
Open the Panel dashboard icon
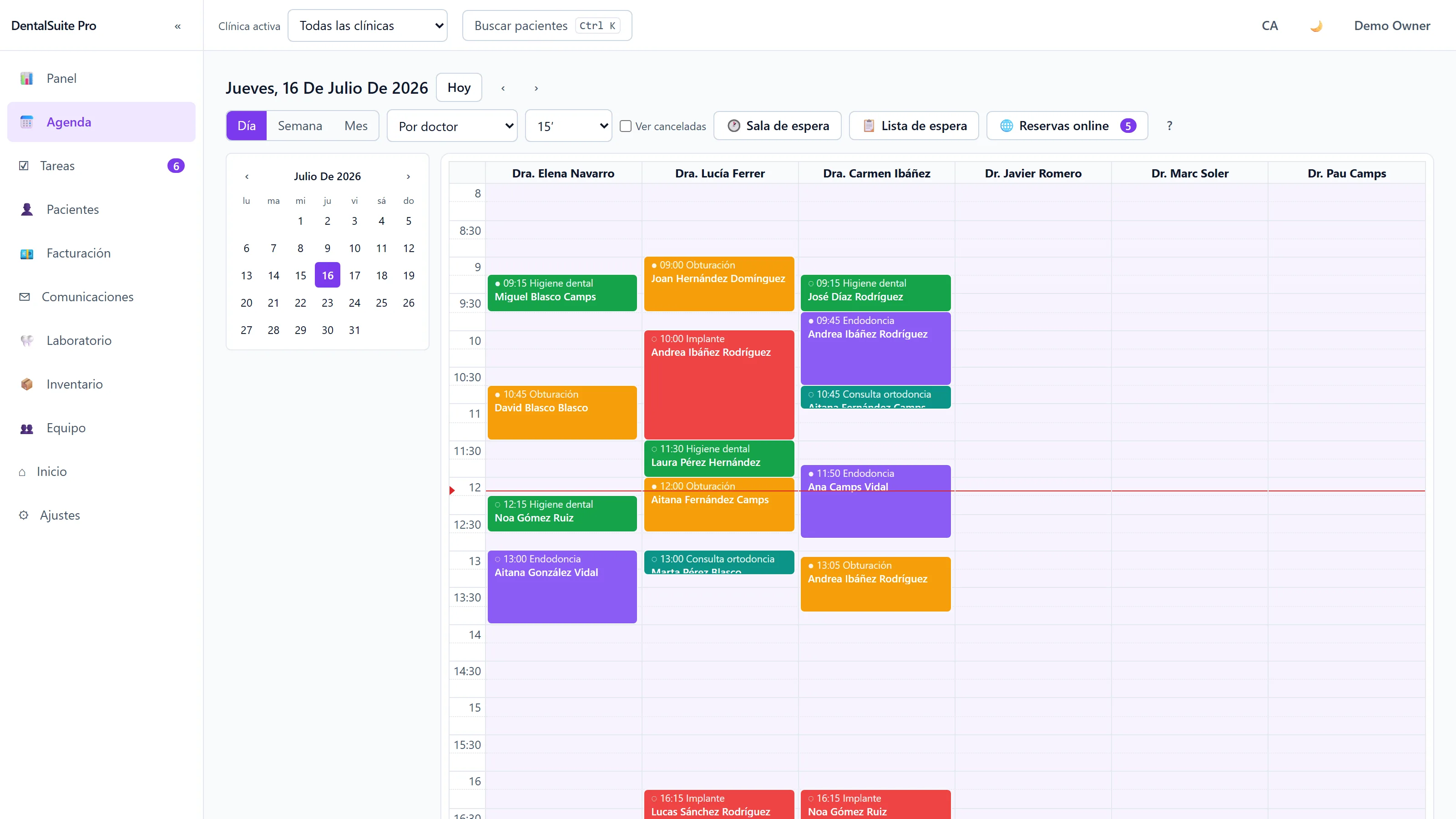(26, 79)
